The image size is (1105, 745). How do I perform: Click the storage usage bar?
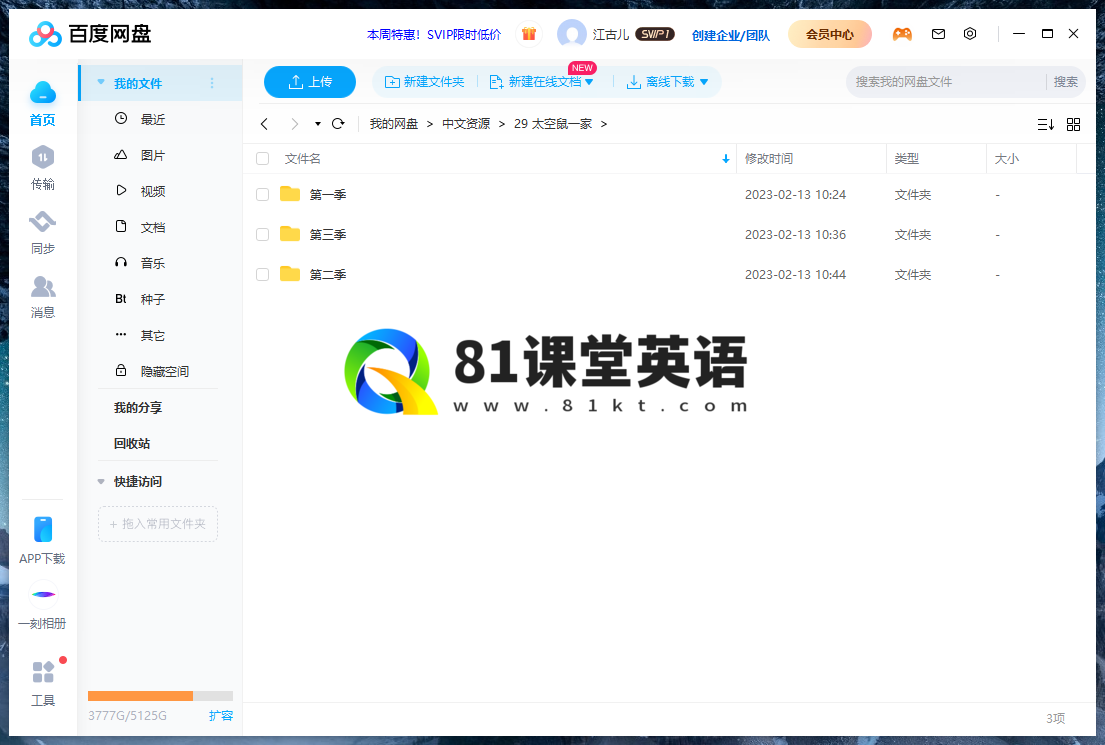(x=160, y=696)
